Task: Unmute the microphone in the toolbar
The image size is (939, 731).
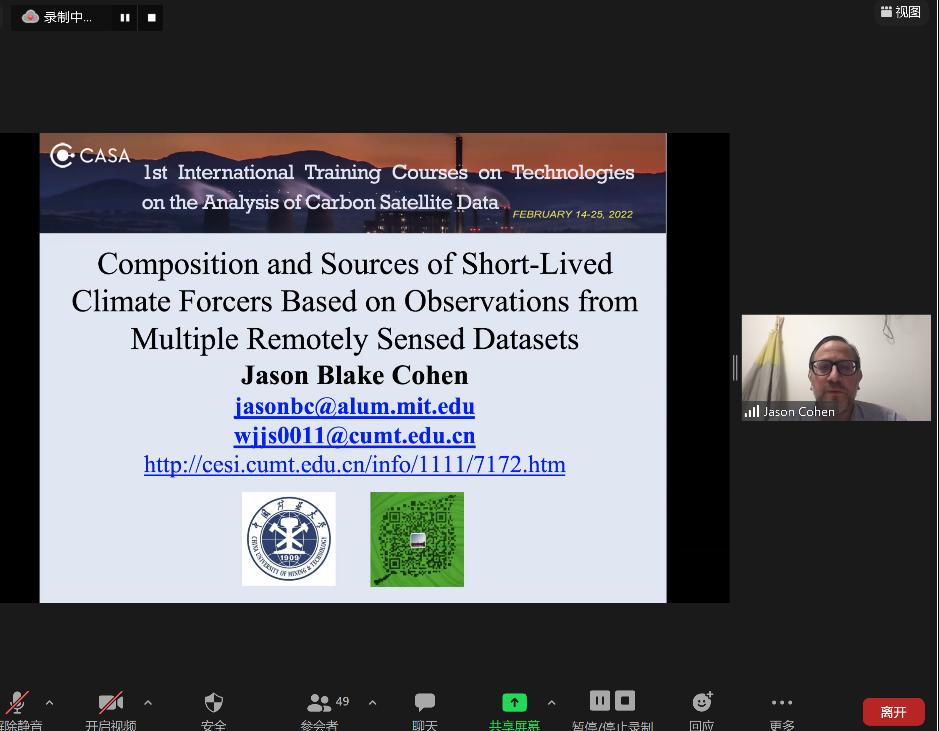Action: 18,703
